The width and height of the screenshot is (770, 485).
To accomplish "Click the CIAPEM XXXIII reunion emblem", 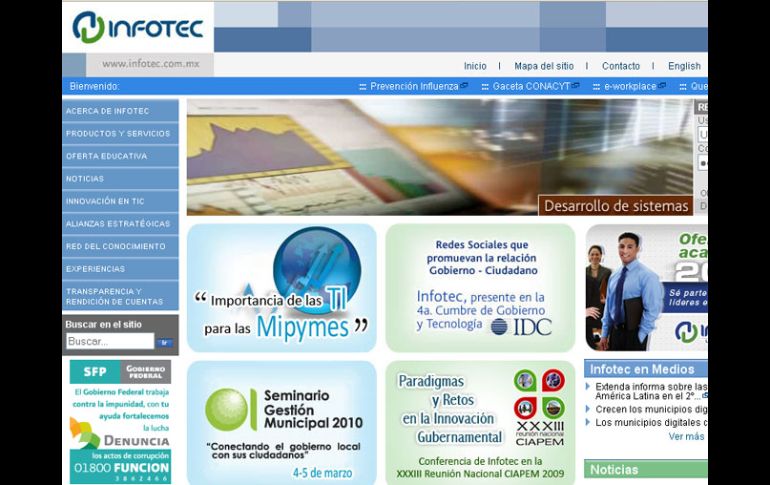I will [x=540, y=404].
